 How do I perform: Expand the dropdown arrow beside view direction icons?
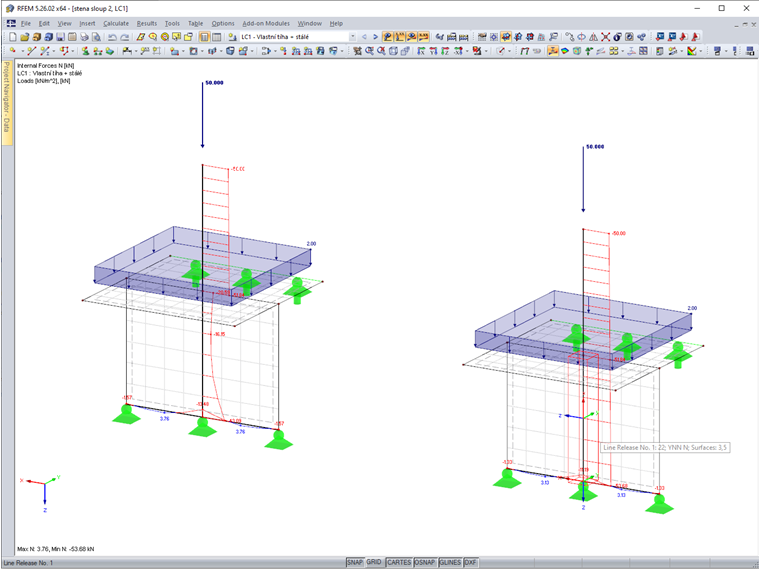[x=466, y=51]
